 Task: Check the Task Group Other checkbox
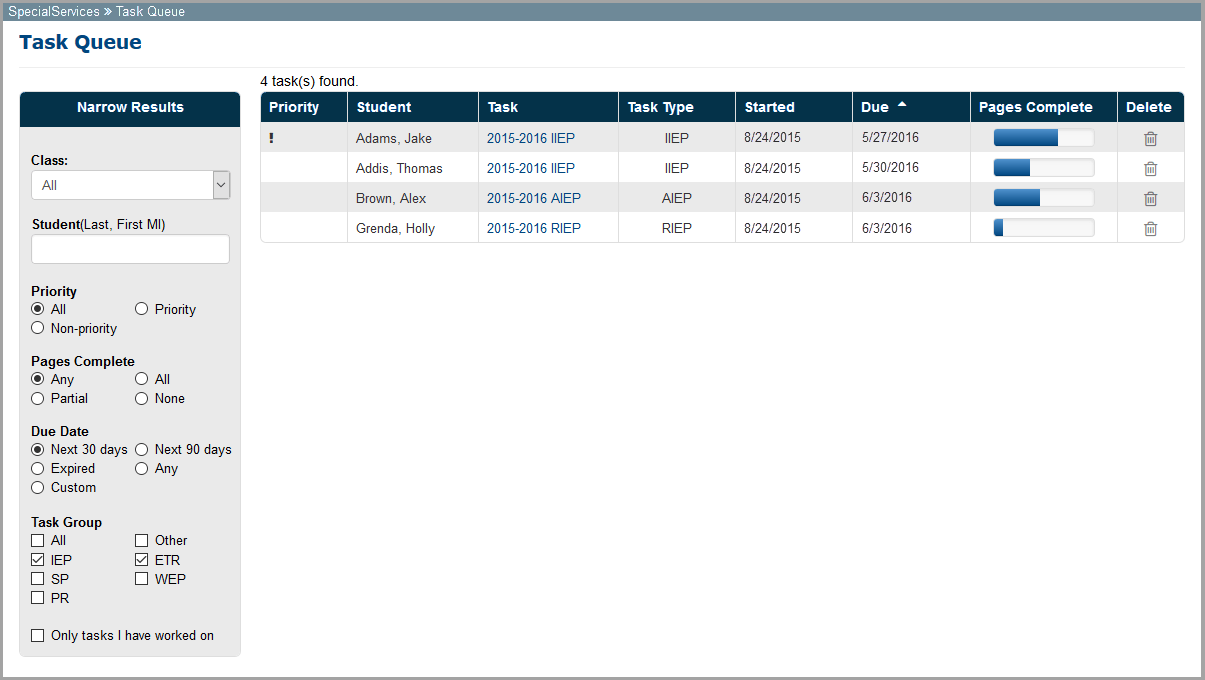pyautogui.click(x=142, y=540)
